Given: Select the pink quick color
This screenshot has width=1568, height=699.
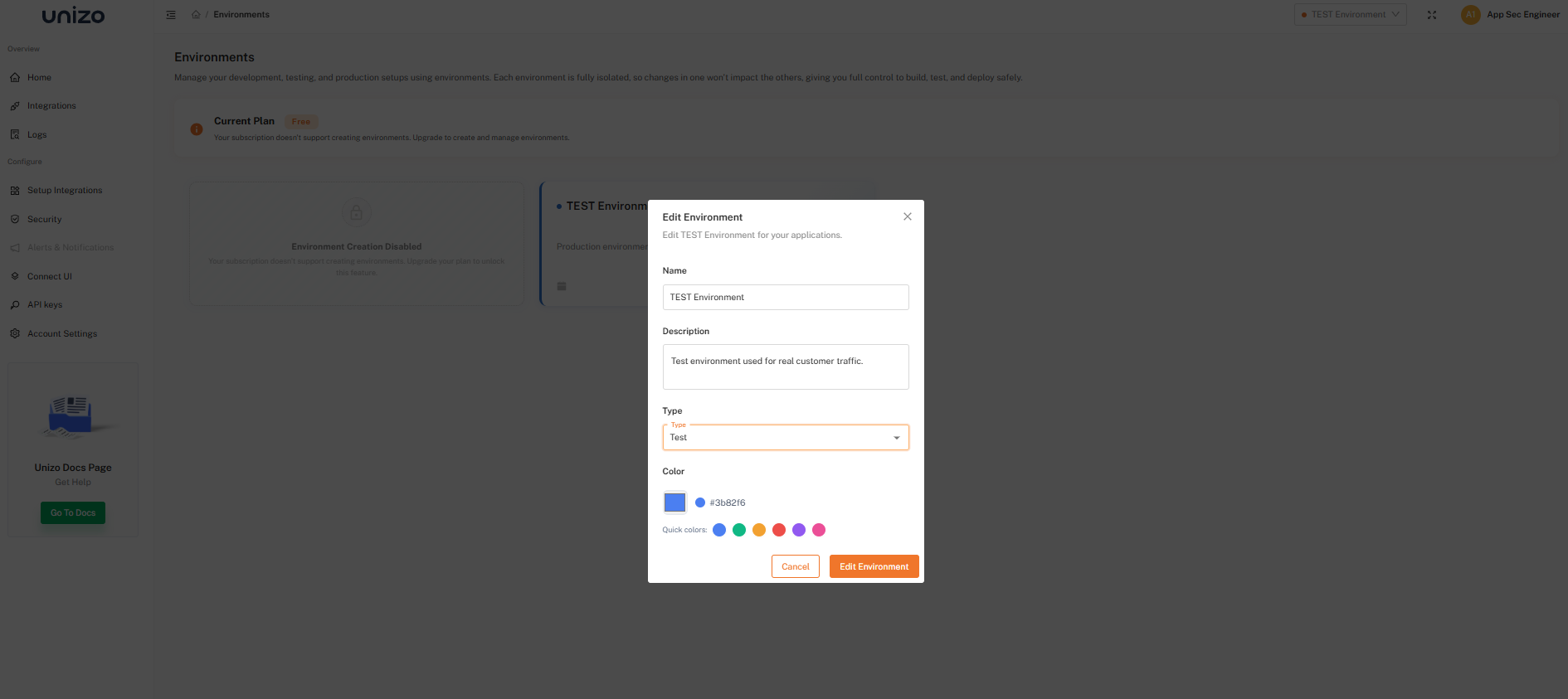Looking at the screenshot, I should click(x=819, y=530).
